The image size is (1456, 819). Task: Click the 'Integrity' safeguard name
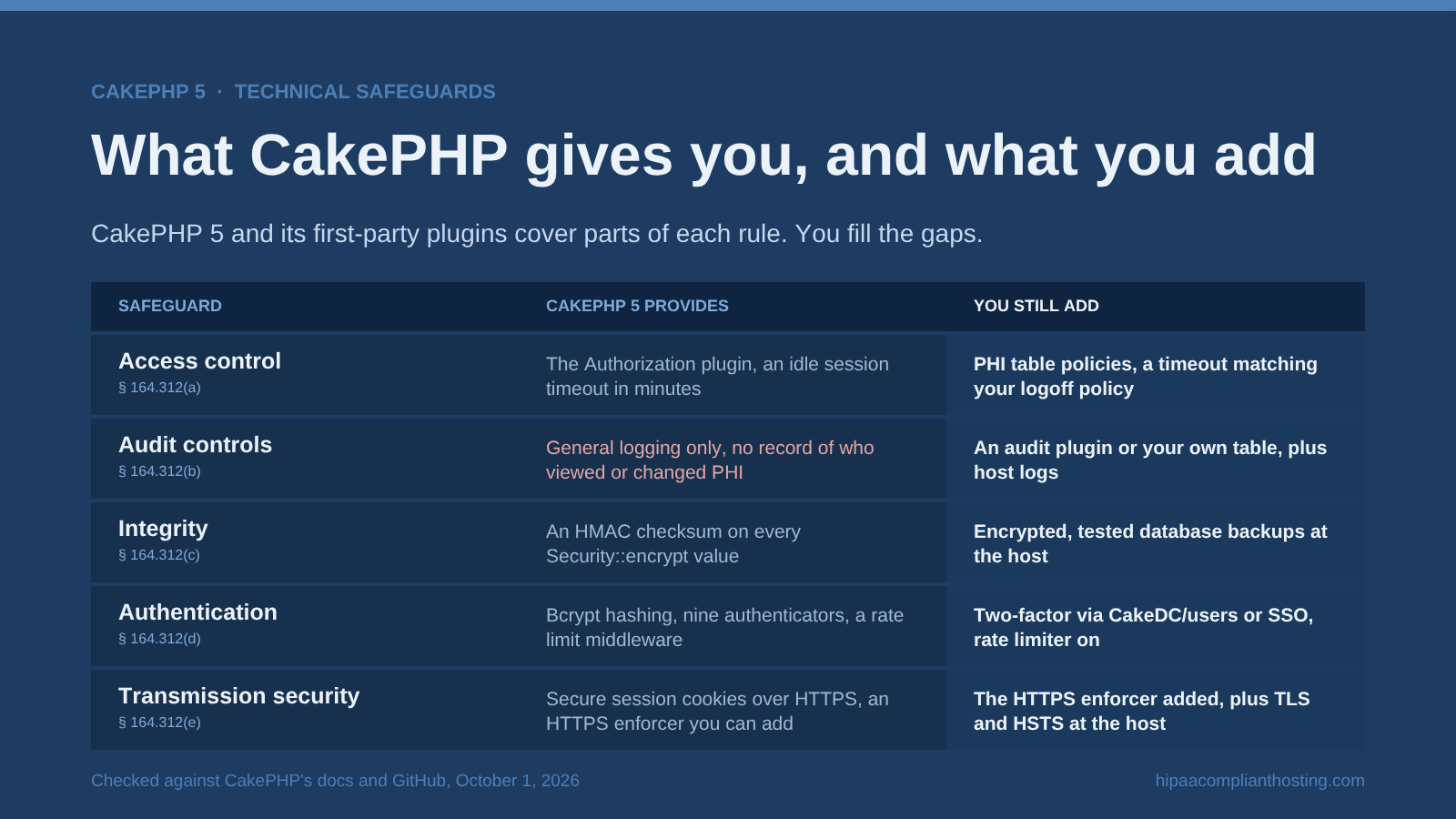163,529
